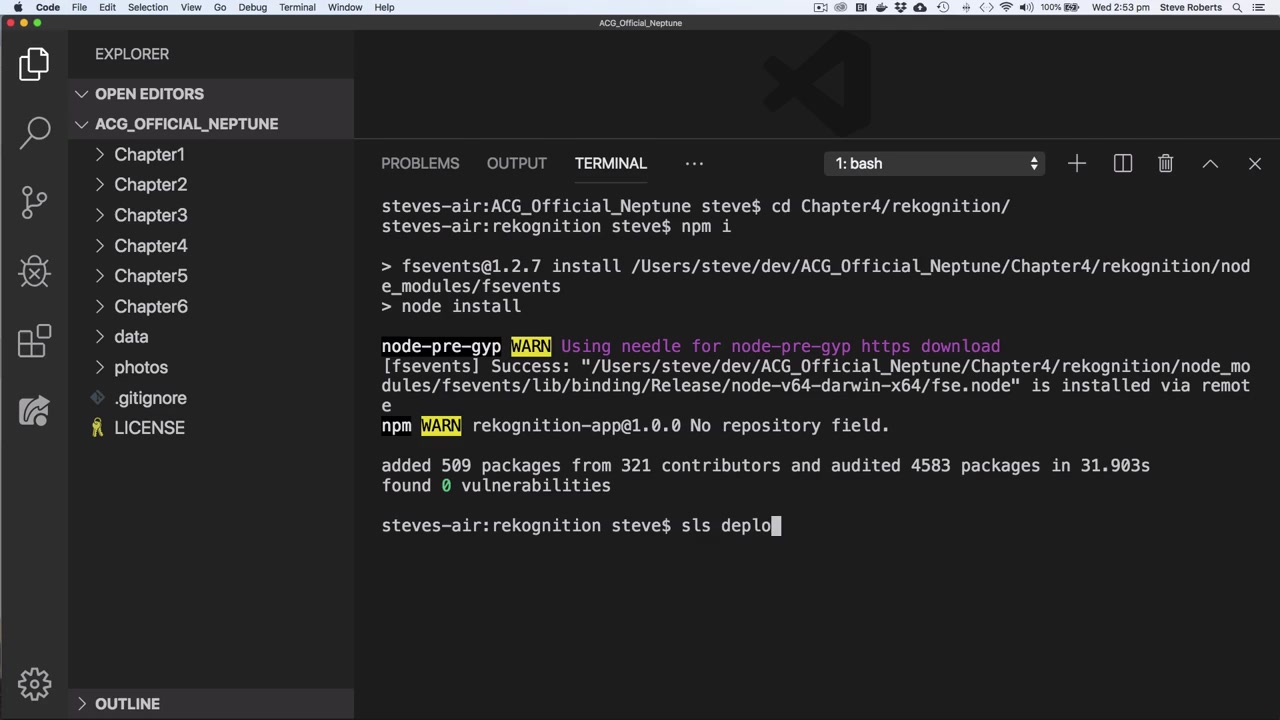The image size is (1280, 720).
Task: Expand the Chapter2 folder
Action: [x=150, y=184]
